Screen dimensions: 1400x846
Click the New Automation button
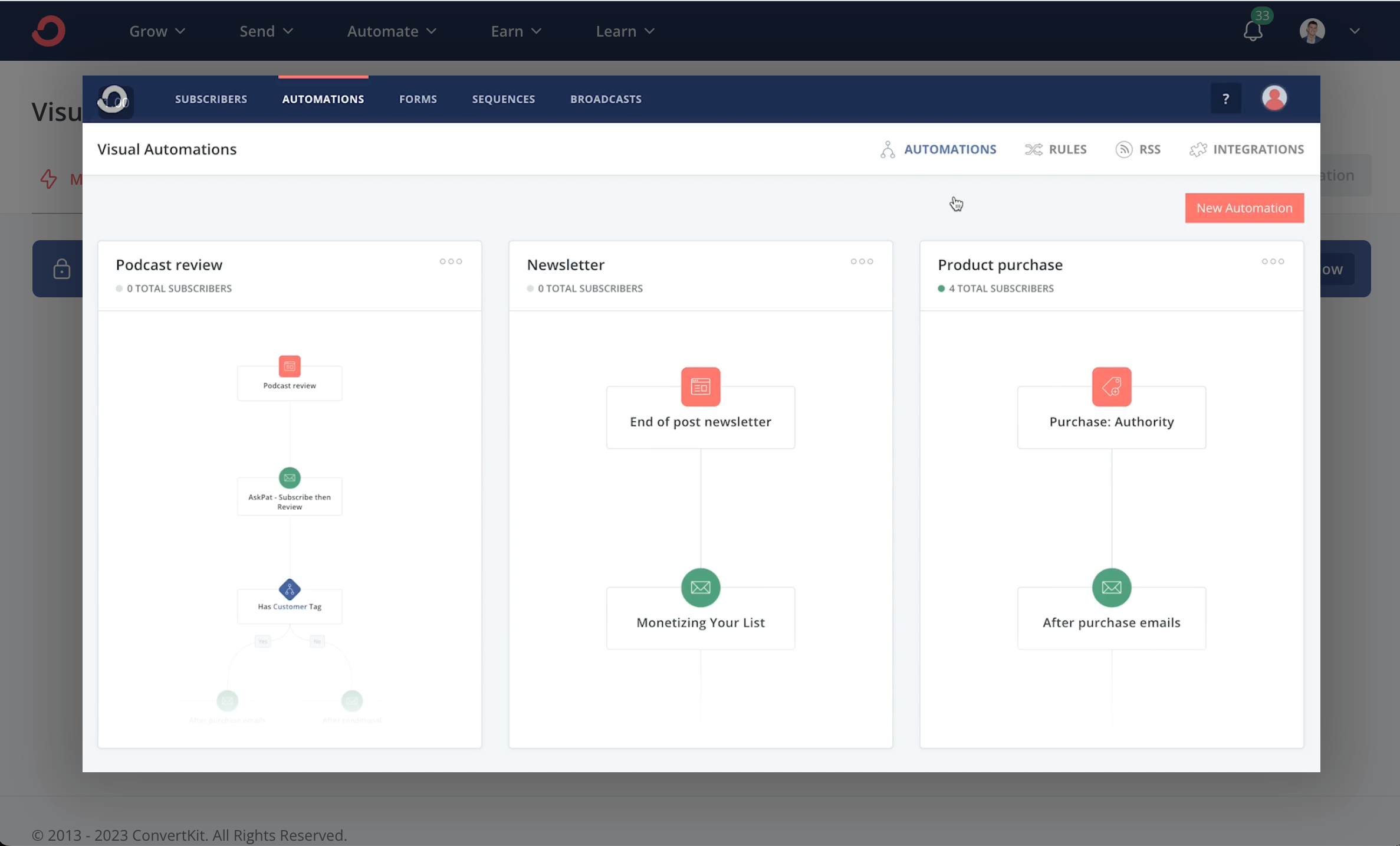pyautogui.click(x=1244, y=208)
